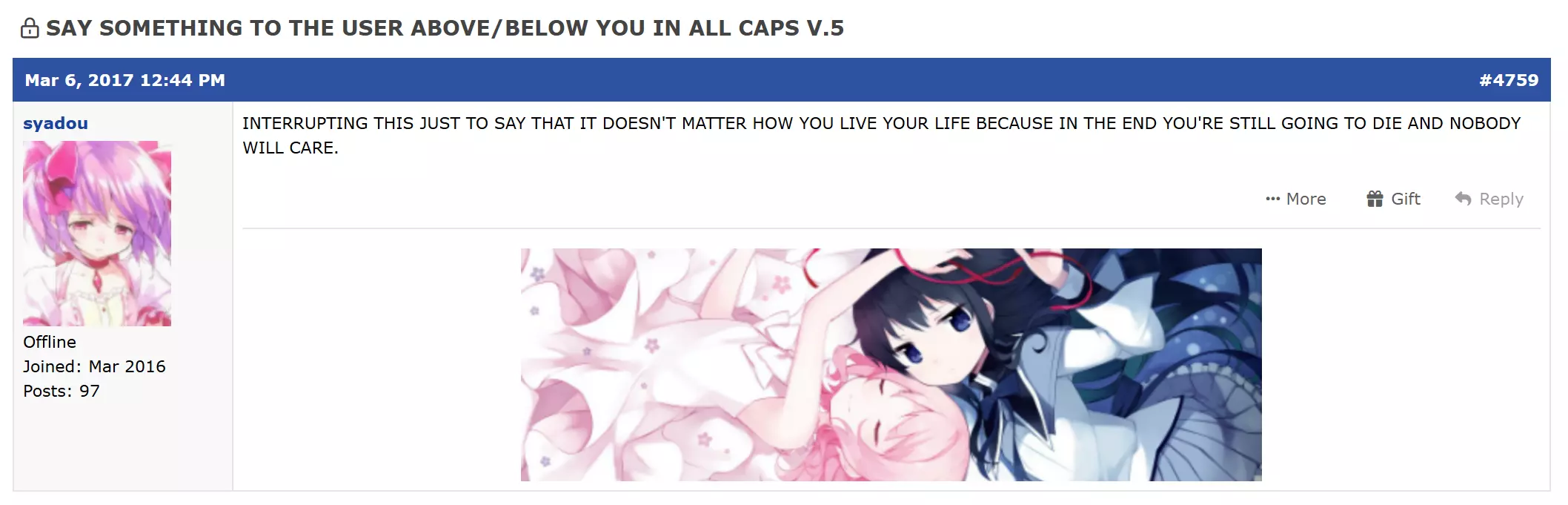Open syadou's user profile link
The height and width of the screenshot is (505, 1568).
56,123
